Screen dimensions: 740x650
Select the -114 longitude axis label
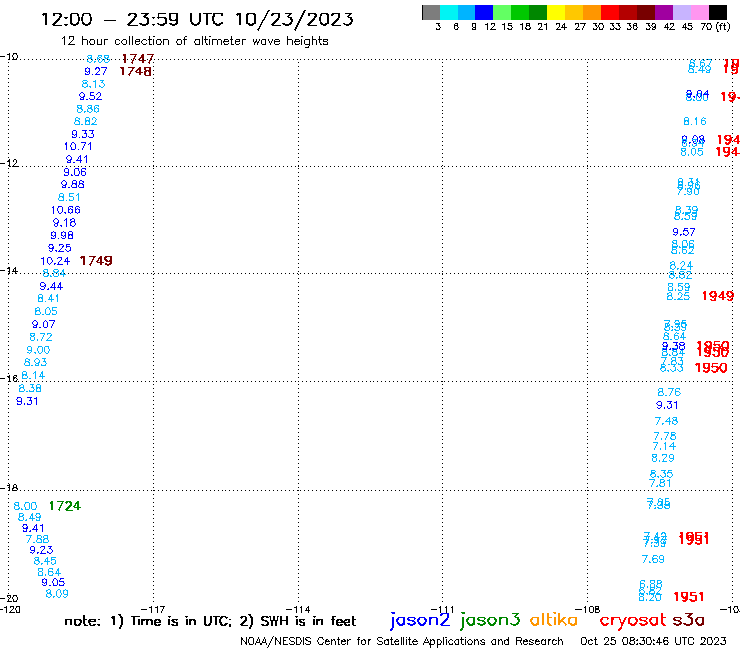click(298, 609)
